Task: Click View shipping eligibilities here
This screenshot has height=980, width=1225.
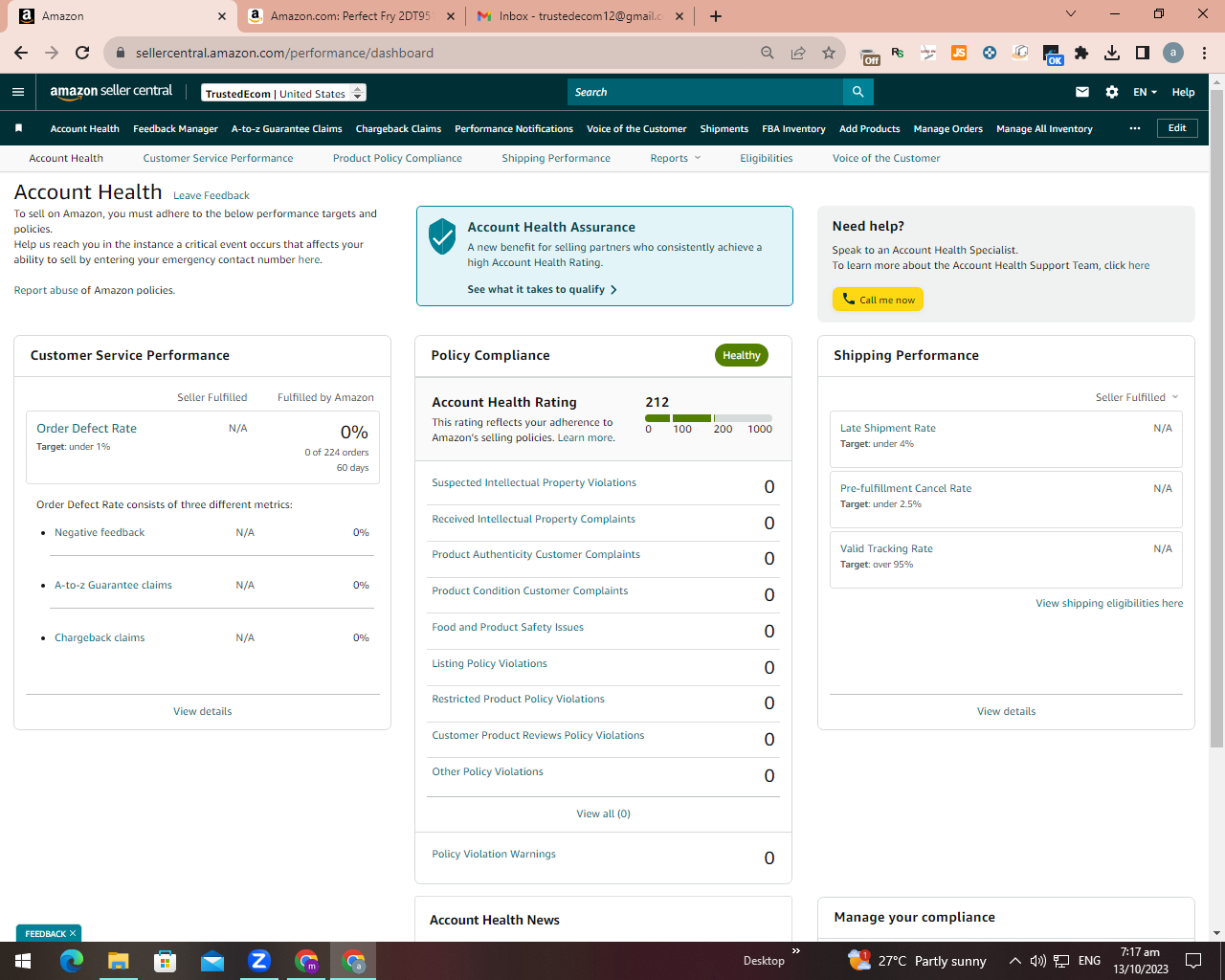Action: point(1109,603)
